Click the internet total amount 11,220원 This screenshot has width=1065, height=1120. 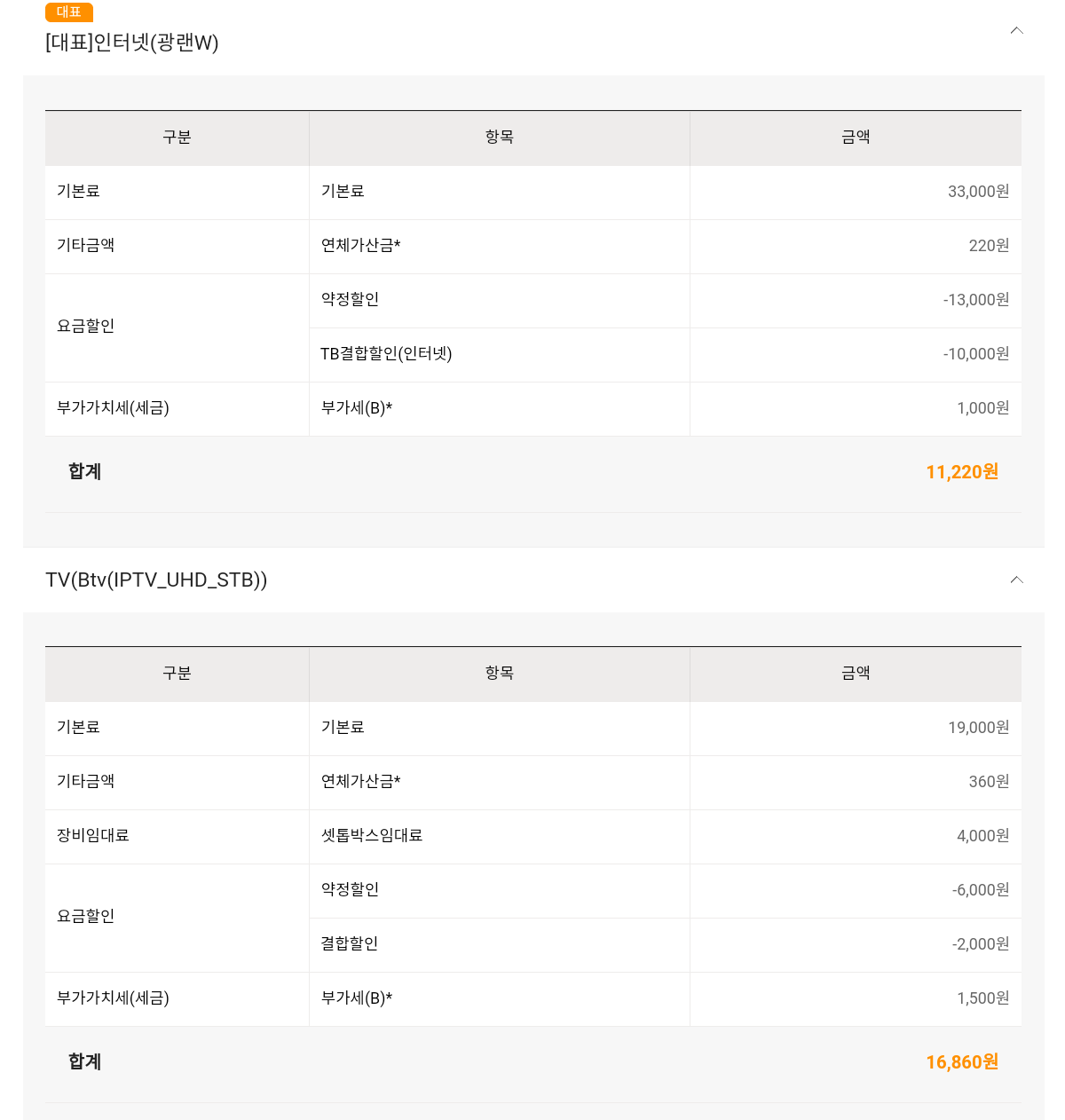[962, 472]
